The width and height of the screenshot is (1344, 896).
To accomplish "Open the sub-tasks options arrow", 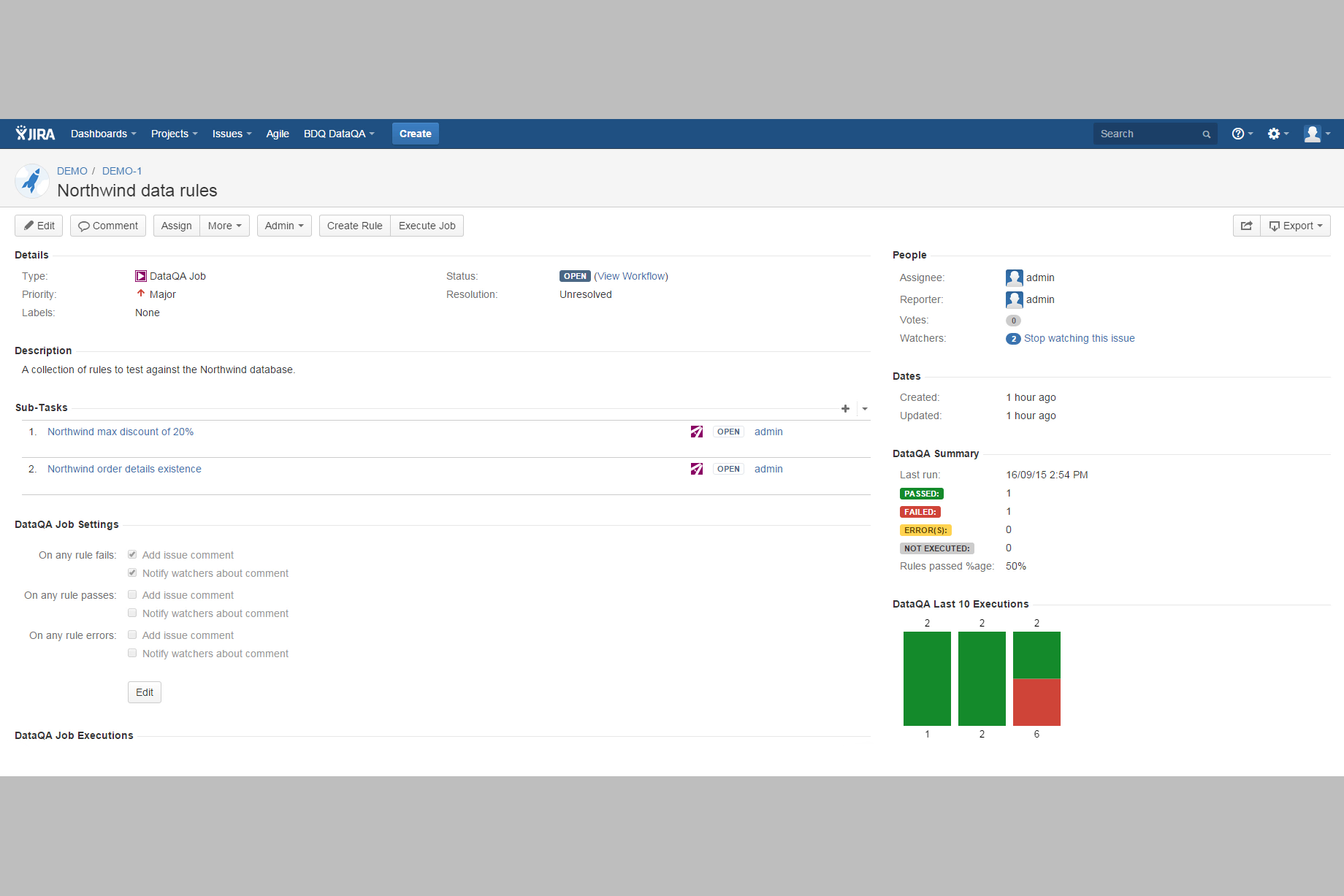I will pos(865,409).
